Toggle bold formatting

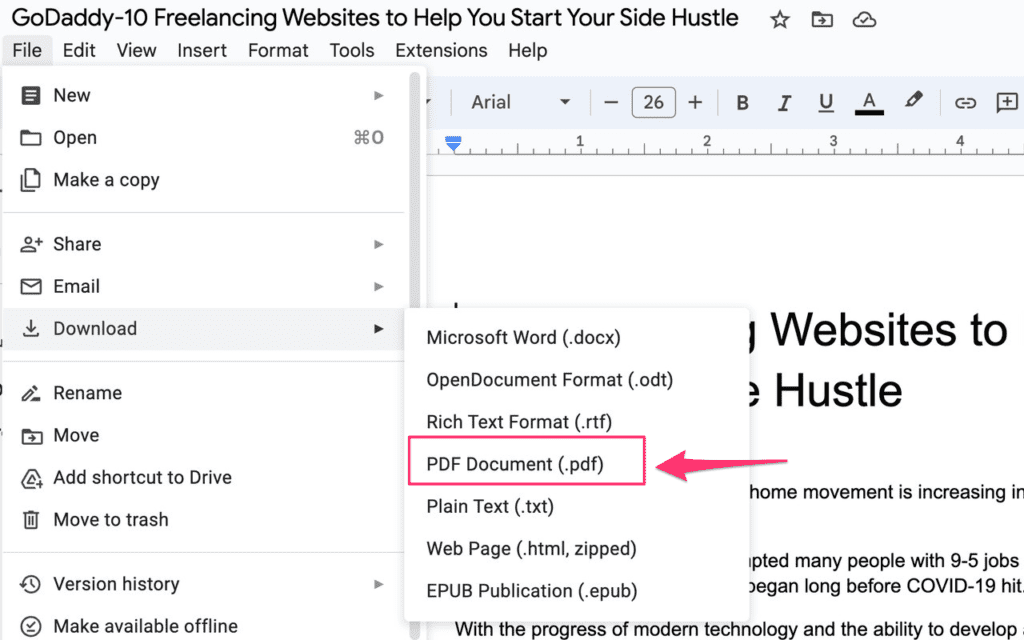click(x=742, y=103)
